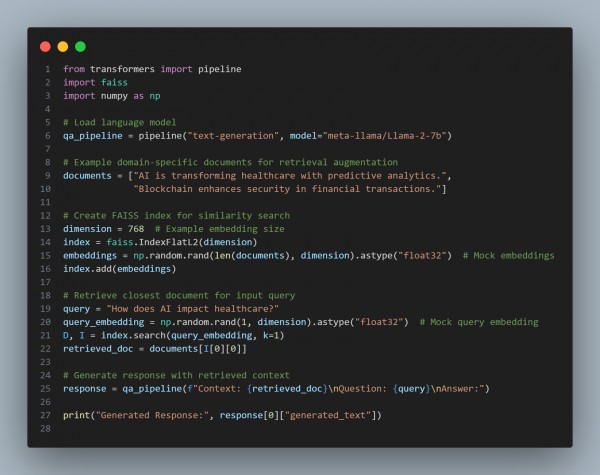Click the yellow minimize dot
Viewport: 600px width, 475px height.
click(x=63, y=47)
